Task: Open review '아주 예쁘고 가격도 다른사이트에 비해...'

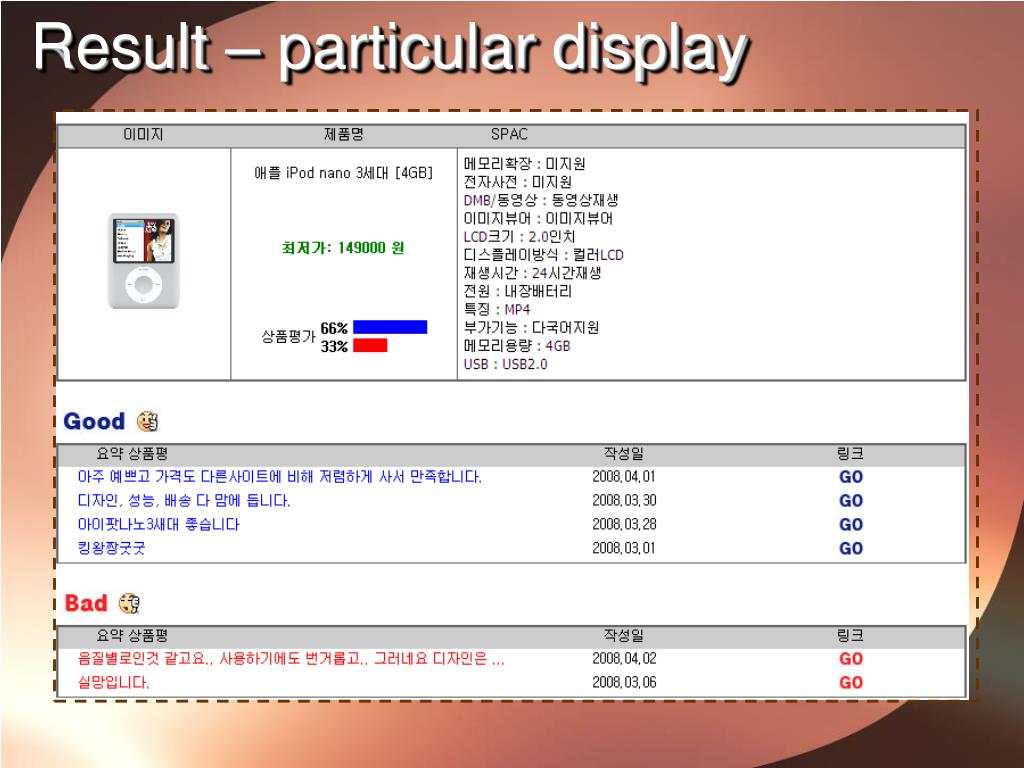Action: click(280, 477)
